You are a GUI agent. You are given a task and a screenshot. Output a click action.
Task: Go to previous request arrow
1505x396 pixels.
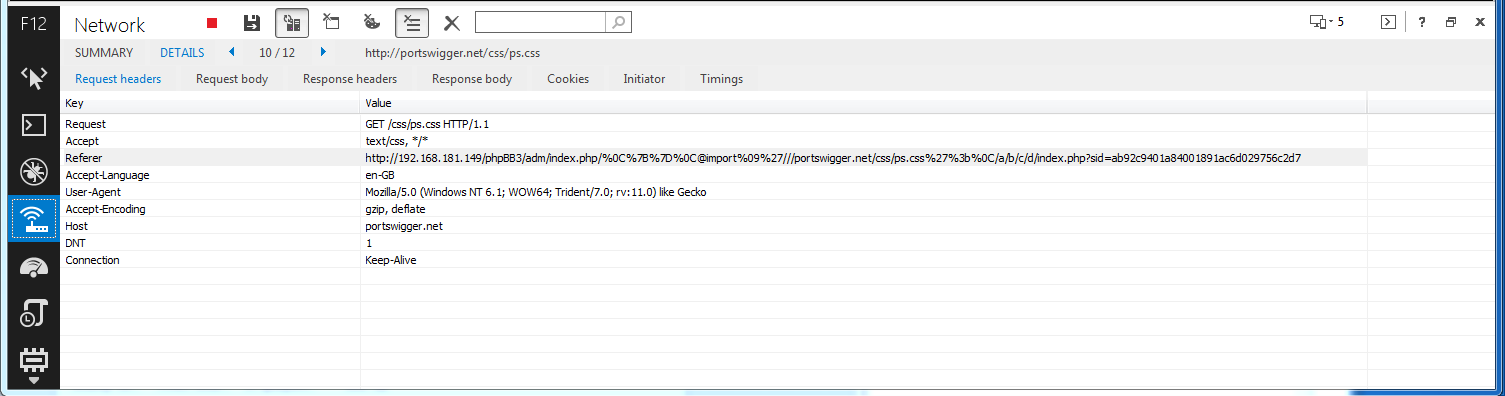pos(232,52)
